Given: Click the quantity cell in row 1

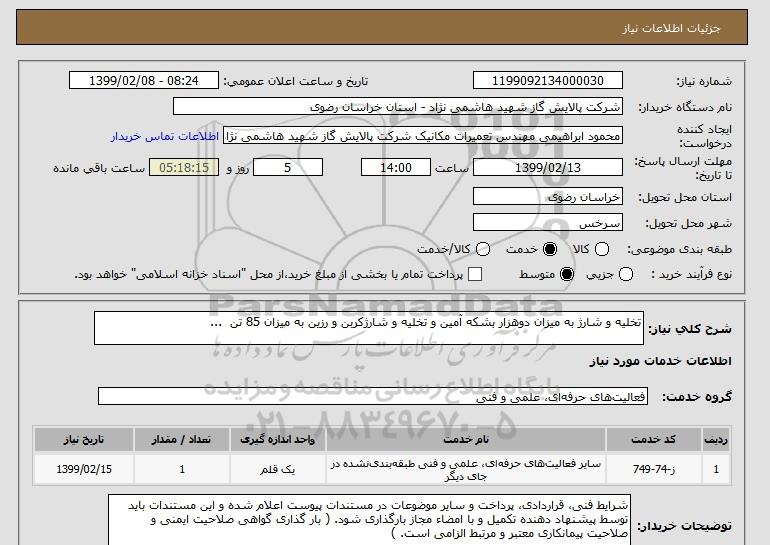Looking at the screenshot, I should point(182,469).
